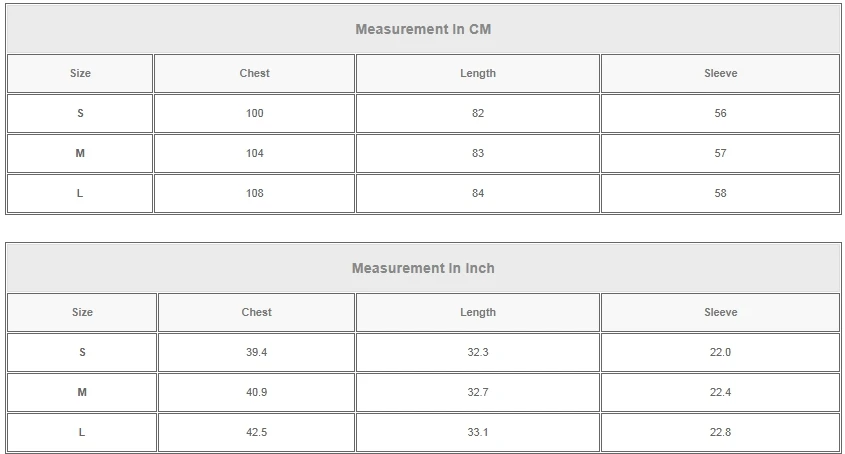
Task: Click the Sleeve header in CM table
Action: coord(720,74)
